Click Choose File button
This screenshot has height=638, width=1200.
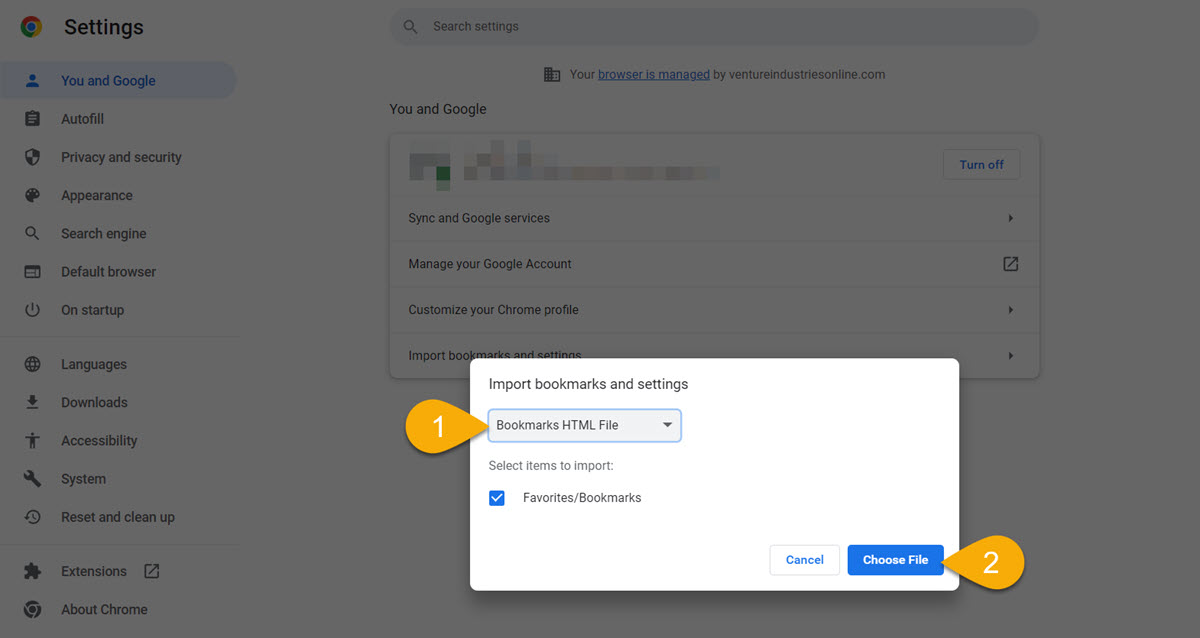[x=895, y=560]
